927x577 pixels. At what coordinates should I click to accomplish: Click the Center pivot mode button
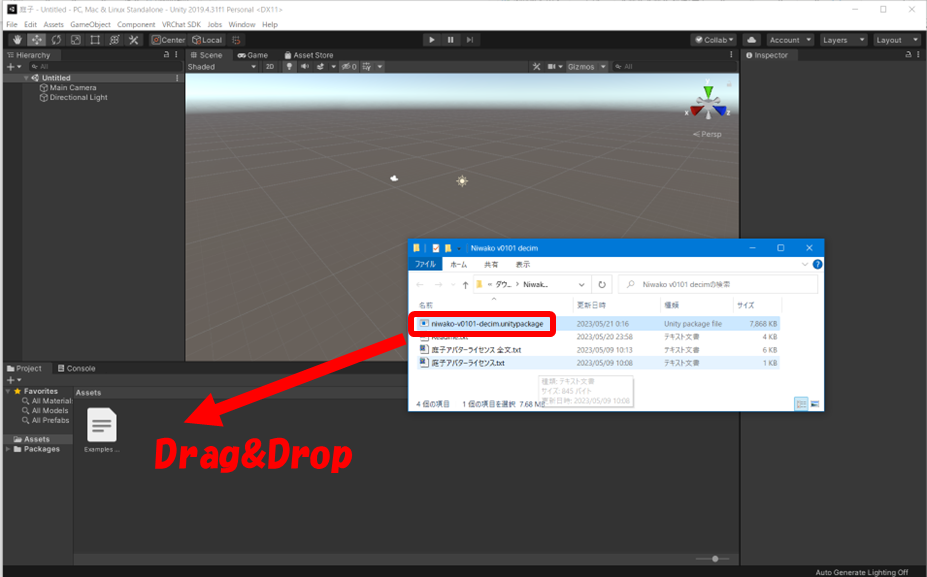click(168, 40)
